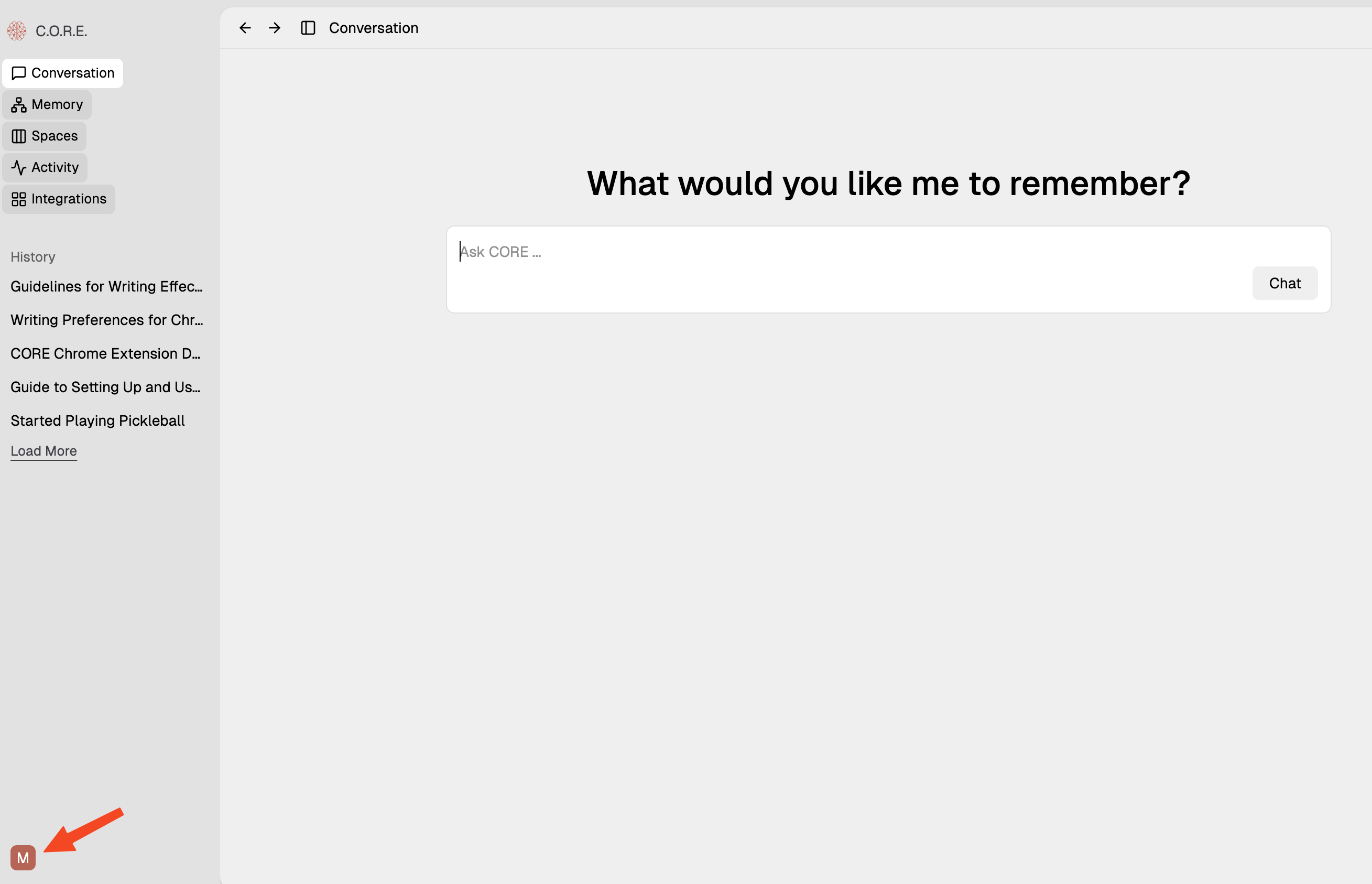Click the Spaces columns icon
This screenshot has width=1372, height=884.
click(x=19, y=136)
